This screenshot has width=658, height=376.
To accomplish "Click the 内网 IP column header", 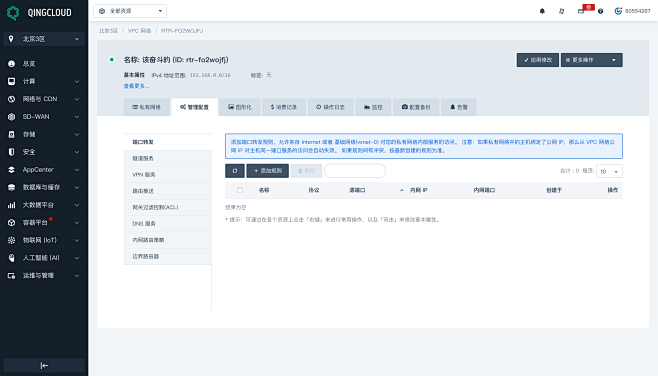I will point(419,190).
